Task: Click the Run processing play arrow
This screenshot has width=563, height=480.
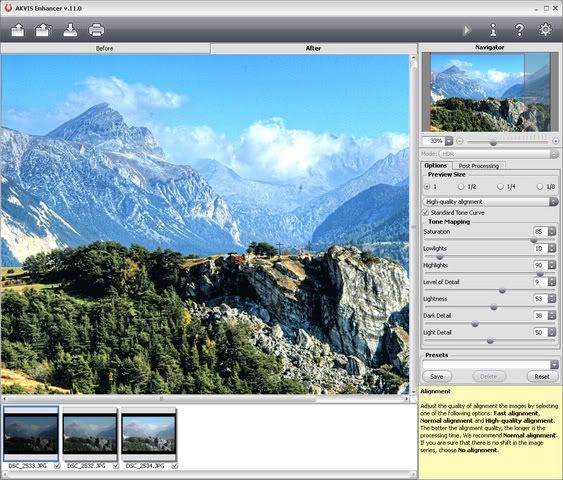Action: (x=467, y=30)
